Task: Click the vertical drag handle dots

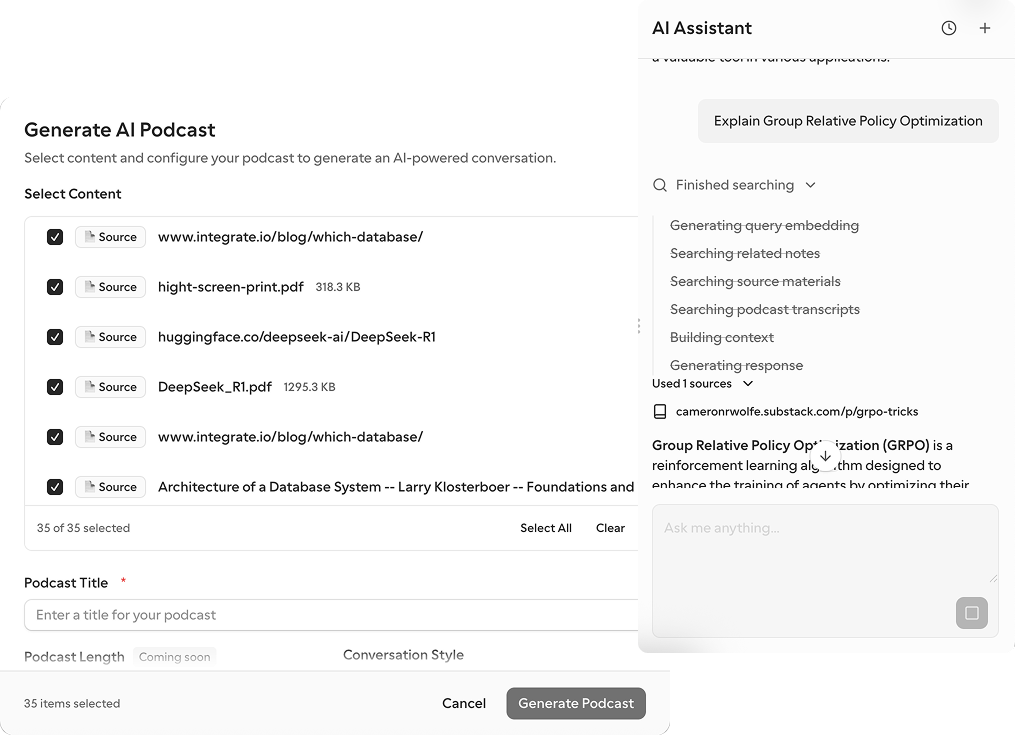Action: [639, 326]
